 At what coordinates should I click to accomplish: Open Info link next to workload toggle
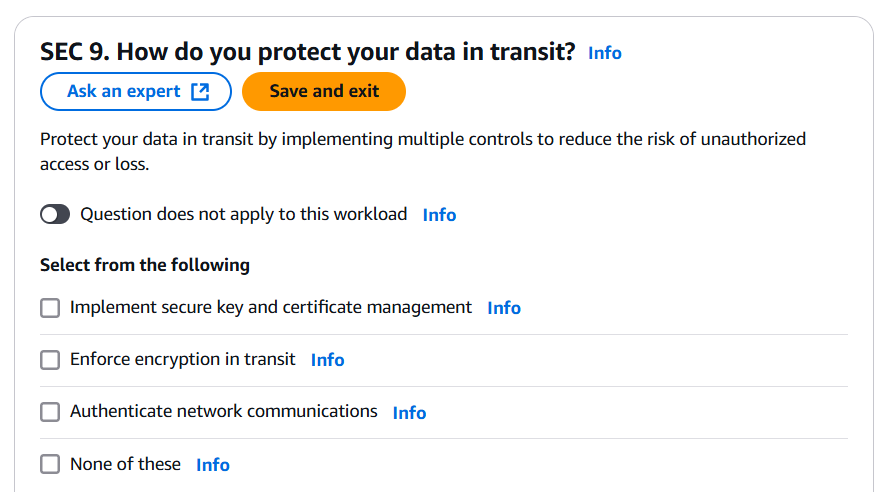[439, 215]
